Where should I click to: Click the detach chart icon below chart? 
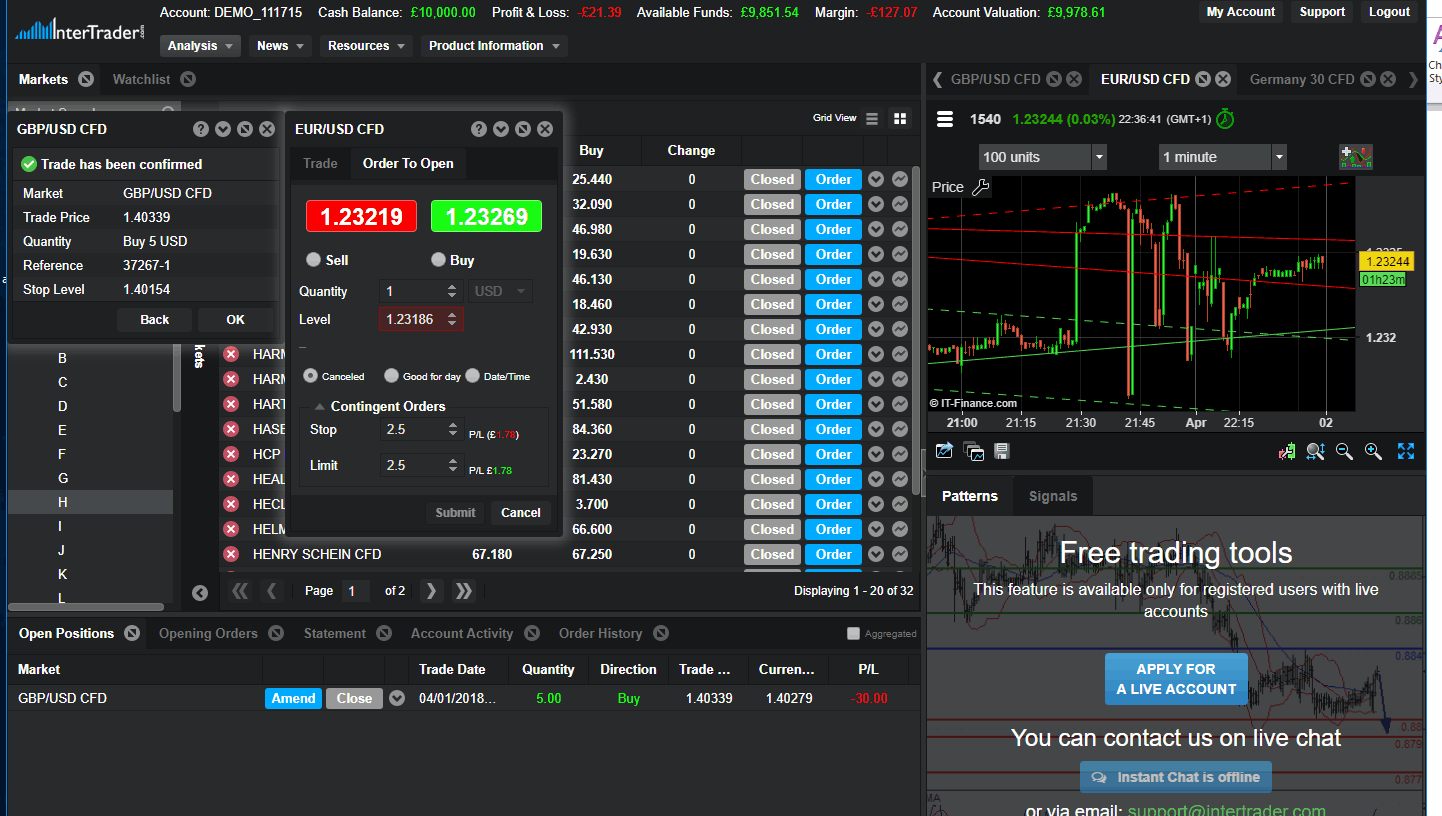point(944,451)
